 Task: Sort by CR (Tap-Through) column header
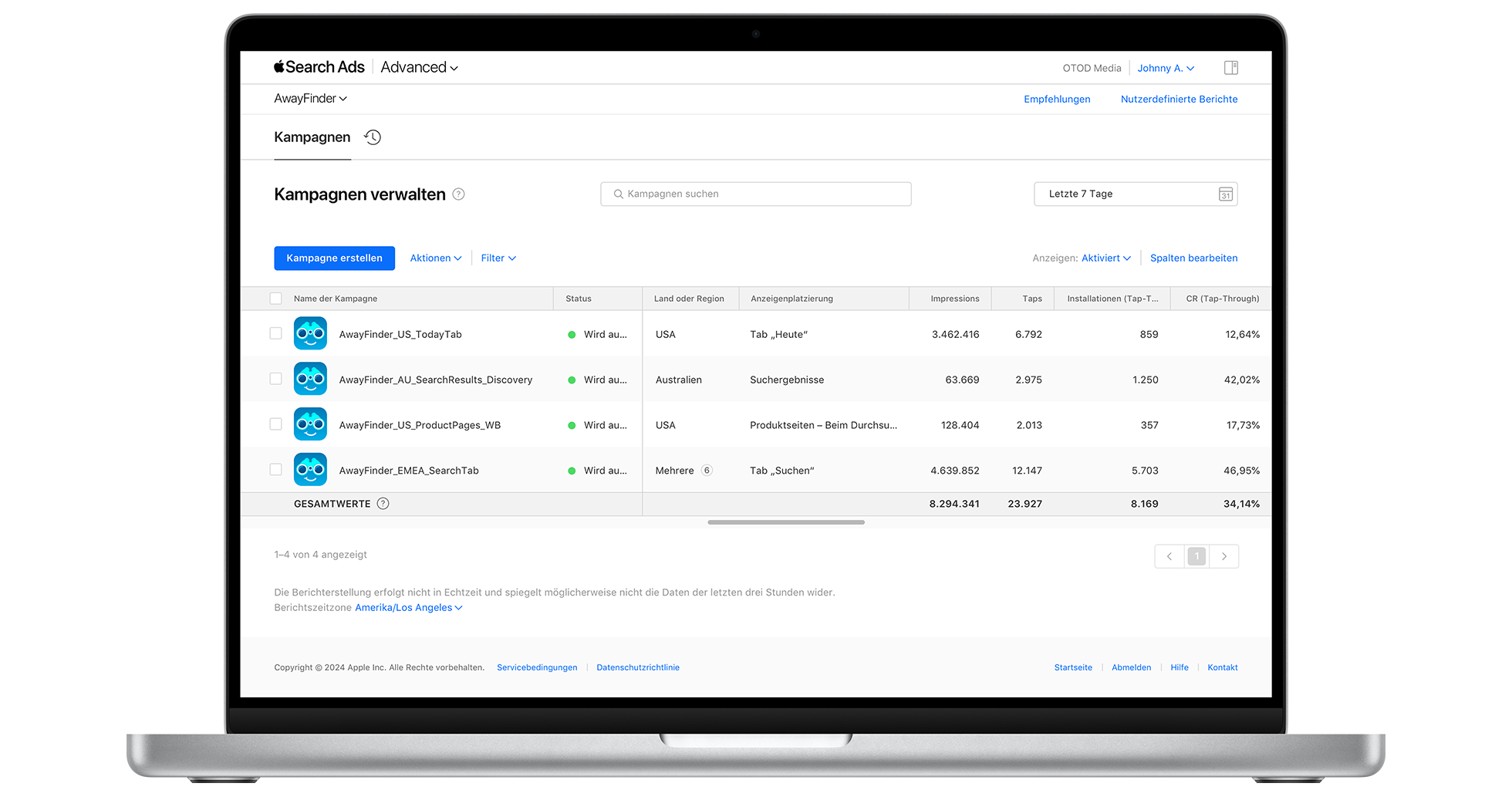1223,299
